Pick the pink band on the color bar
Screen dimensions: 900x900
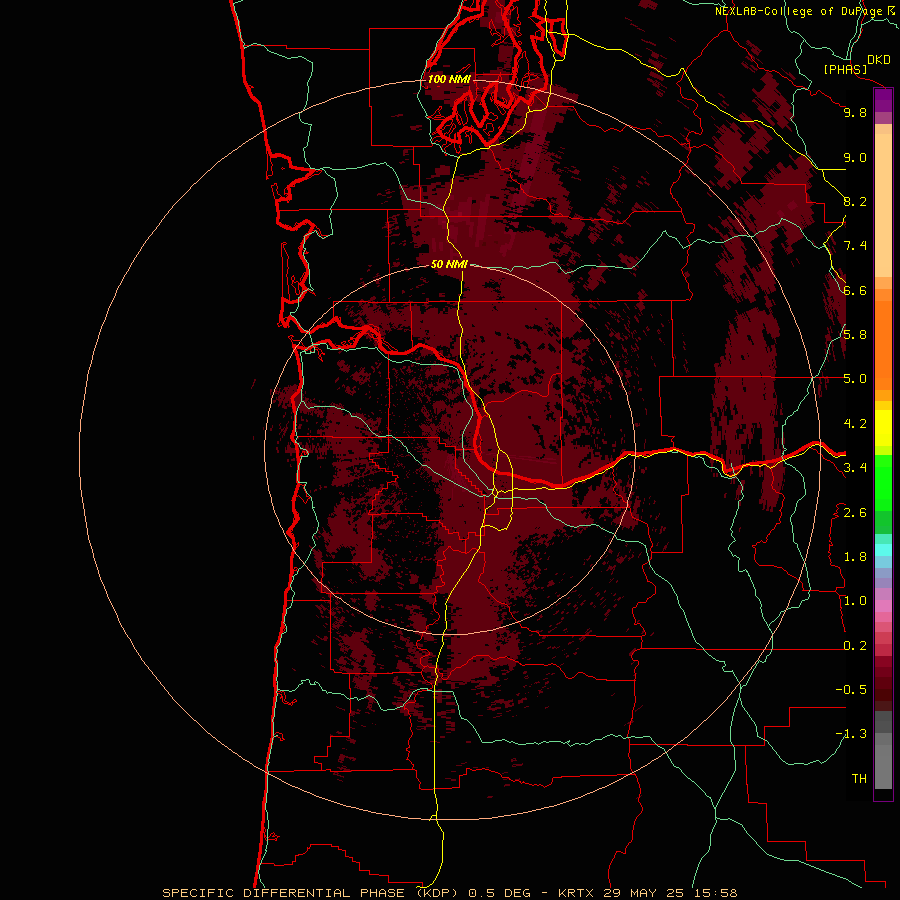point(883,606)
